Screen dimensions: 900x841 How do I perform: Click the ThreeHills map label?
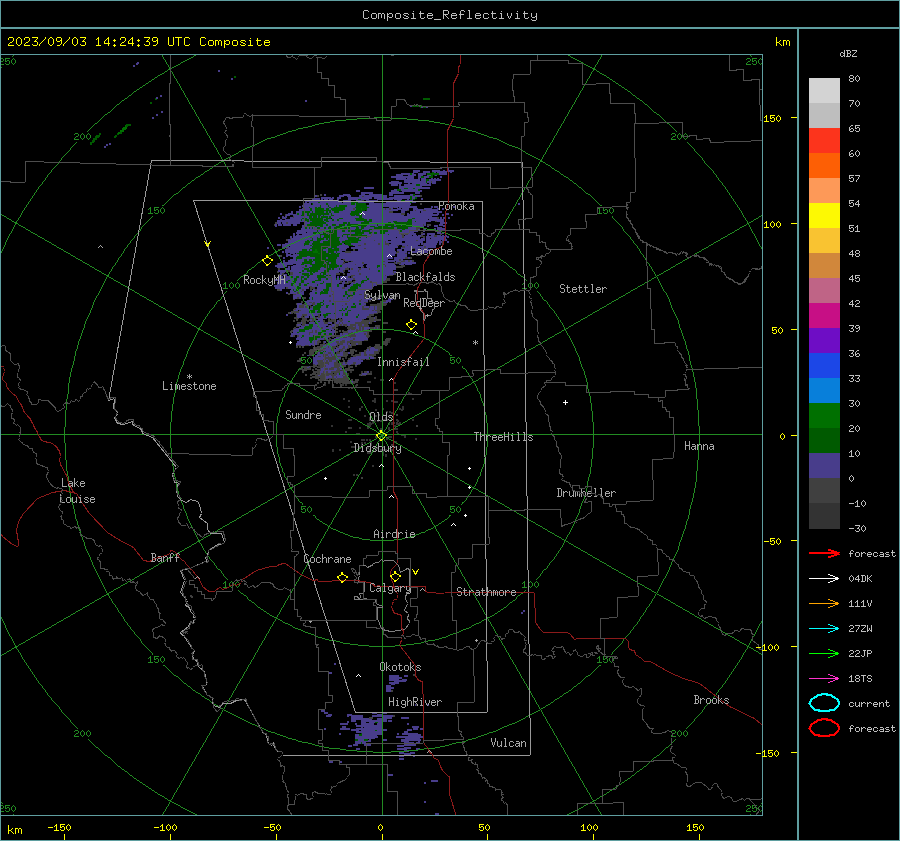click(503, 437)
